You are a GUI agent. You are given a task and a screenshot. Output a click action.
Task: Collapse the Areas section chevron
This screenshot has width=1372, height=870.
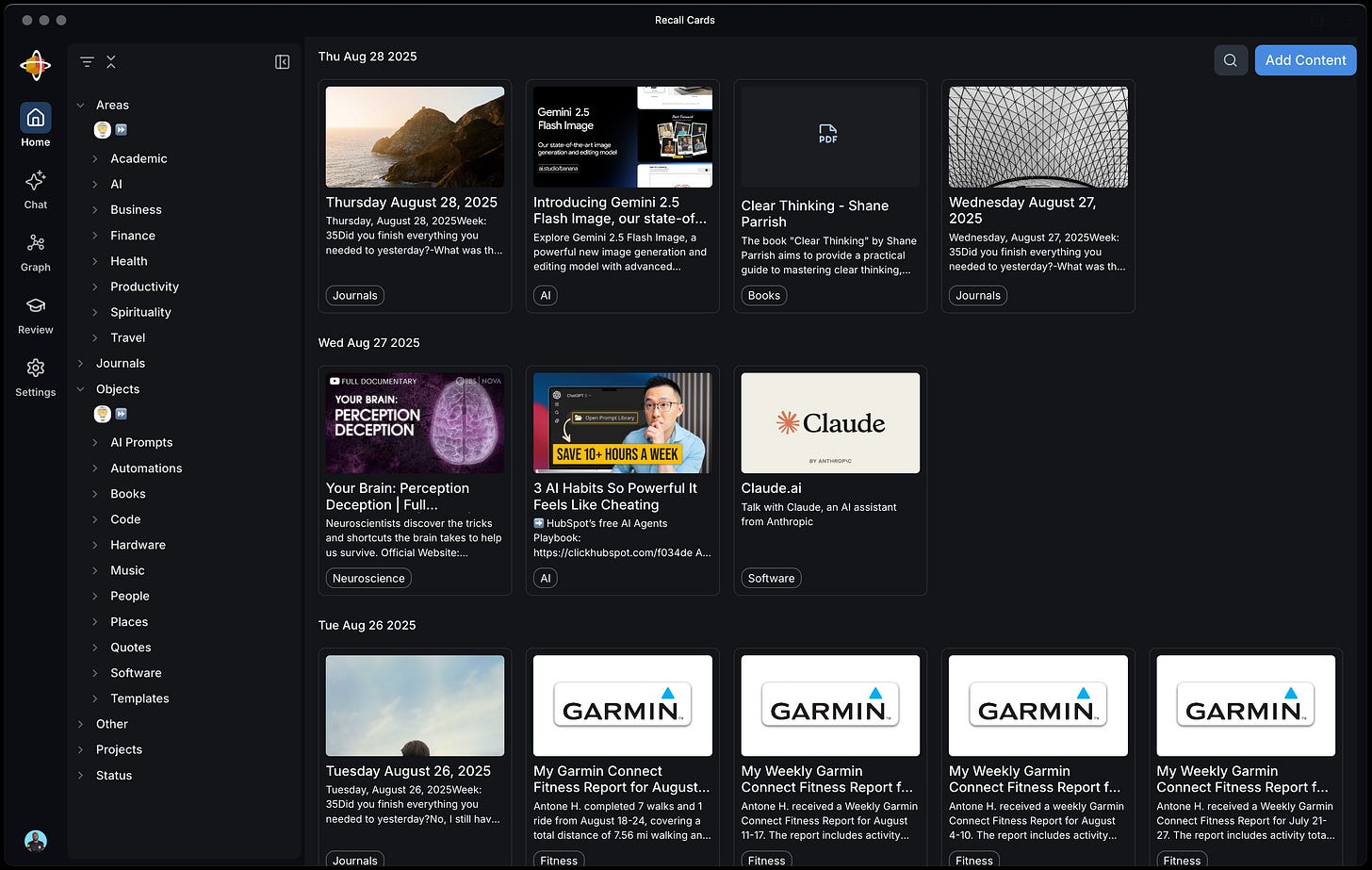81,106
